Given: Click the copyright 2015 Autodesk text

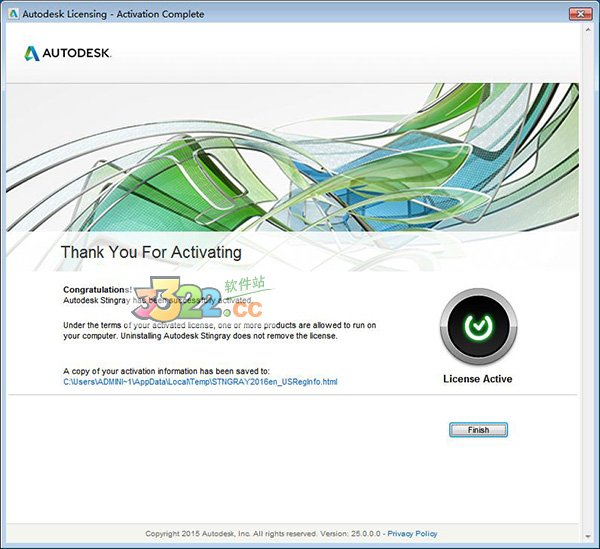Looking at the screenshot, I should pyautogui.click(x=263, y=533).
